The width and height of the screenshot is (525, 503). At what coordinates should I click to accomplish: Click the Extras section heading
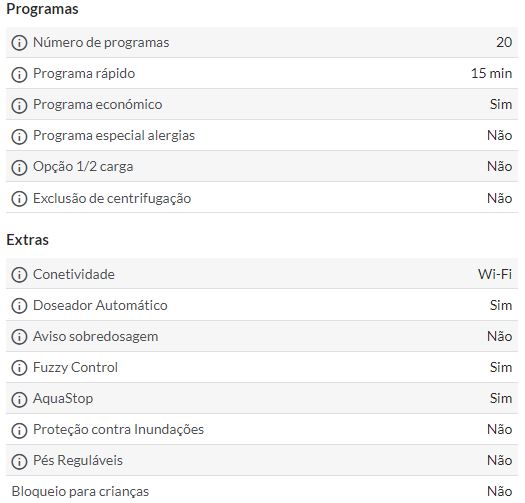[x=27, y=240]
